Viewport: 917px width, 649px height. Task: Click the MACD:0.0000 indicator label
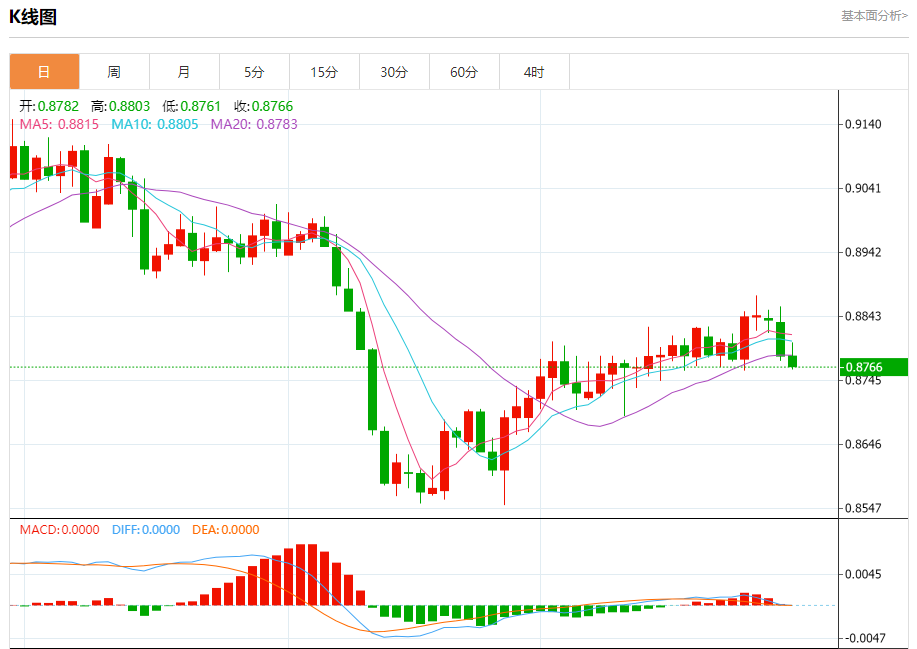click(60, 530)
